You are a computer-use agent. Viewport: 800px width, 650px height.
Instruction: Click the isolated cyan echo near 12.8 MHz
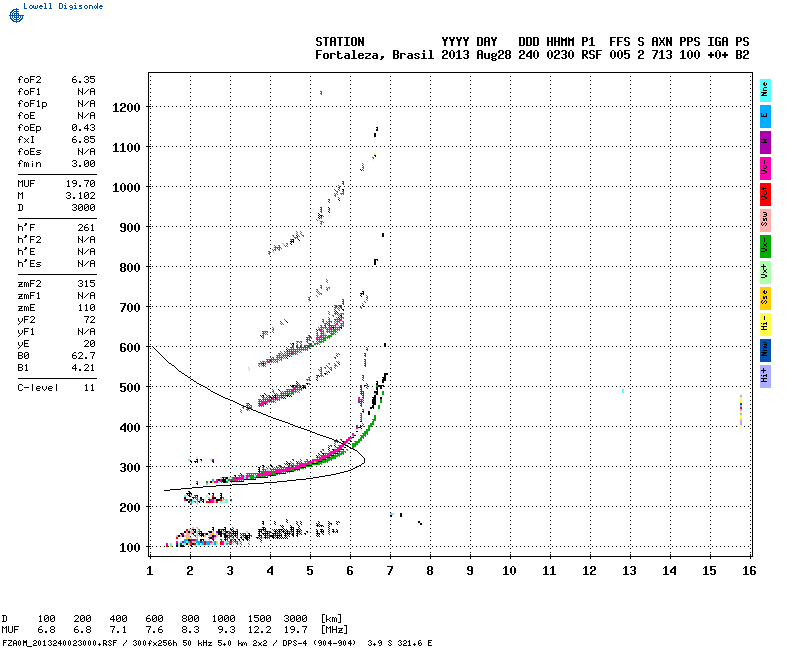(x=623, y=391)
